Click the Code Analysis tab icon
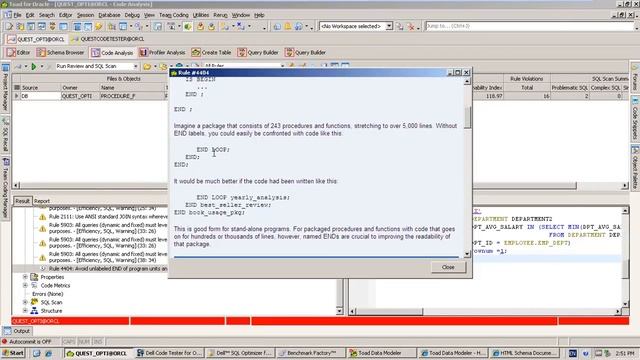The height and width of the screenshot is (360, 640). coord(95,53)
